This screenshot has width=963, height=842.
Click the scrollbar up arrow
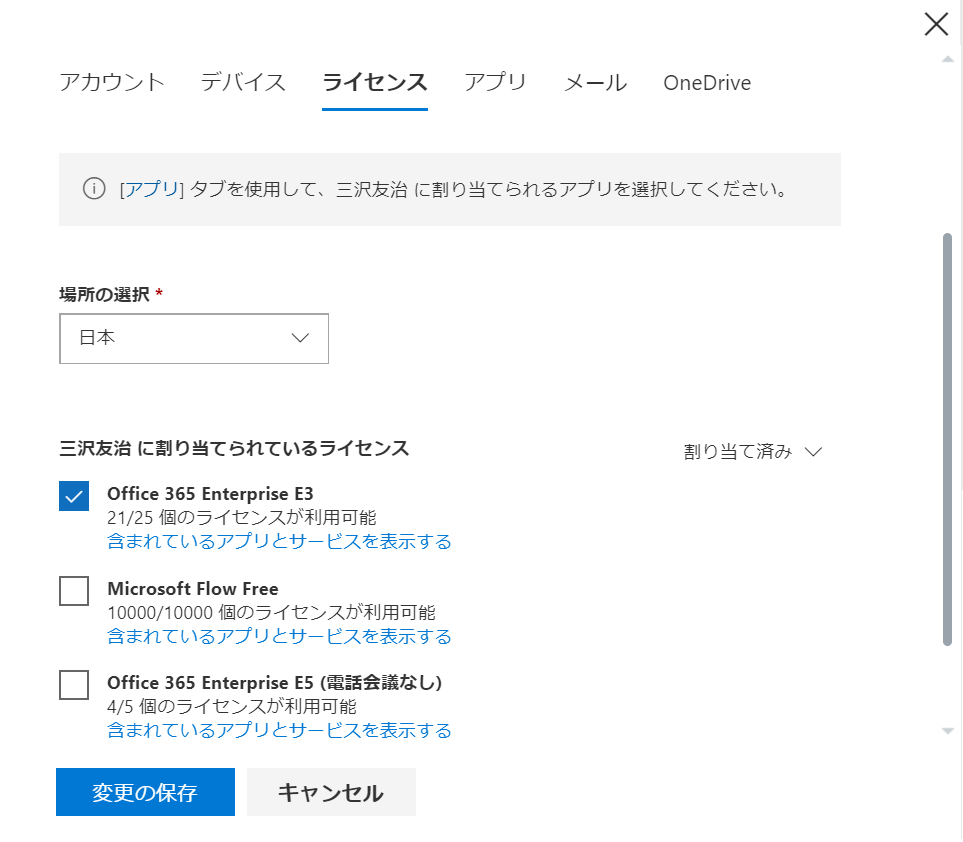click(948, 60)
